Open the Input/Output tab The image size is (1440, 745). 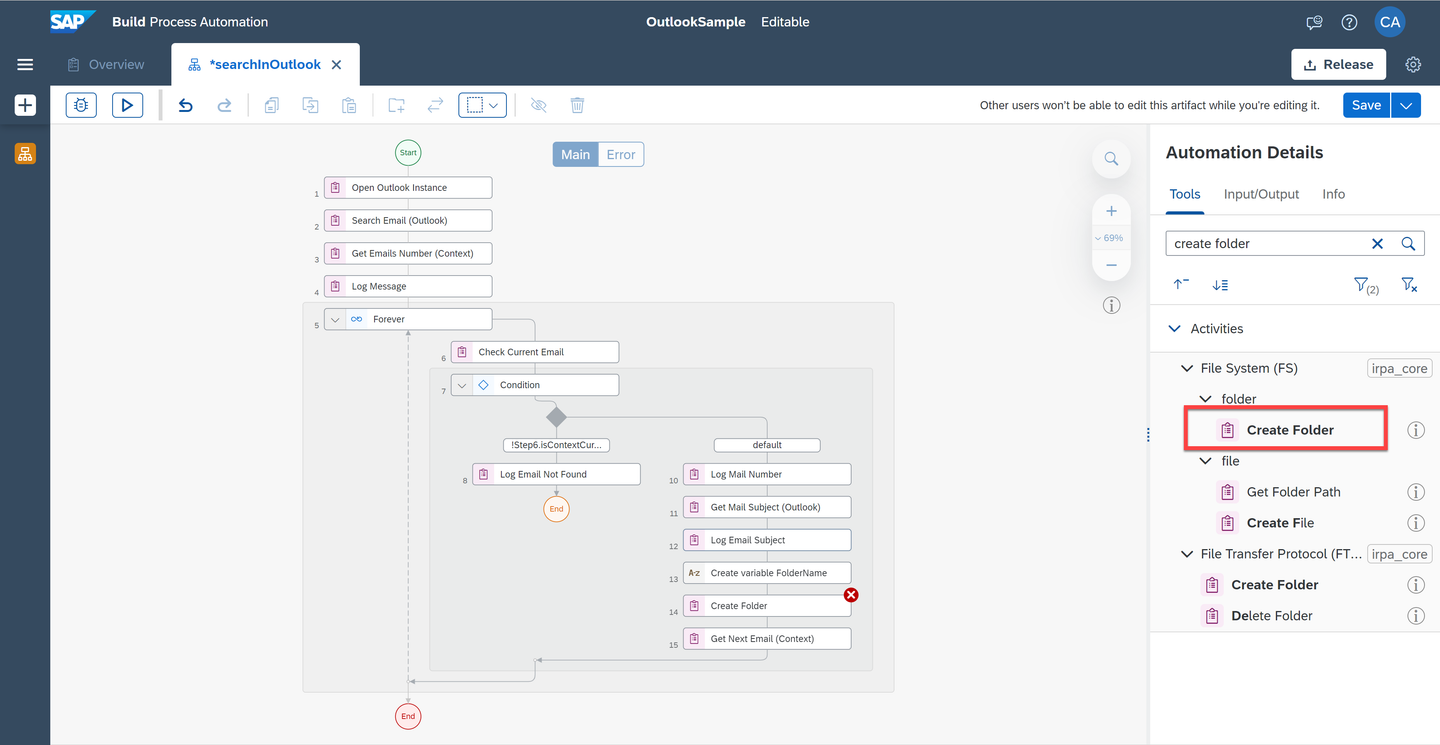pos(1261,194)
